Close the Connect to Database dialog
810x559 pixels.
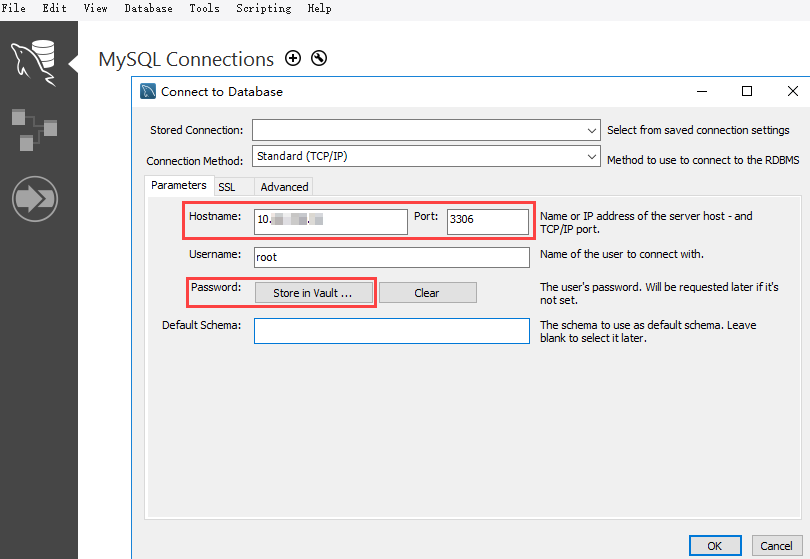792,91
